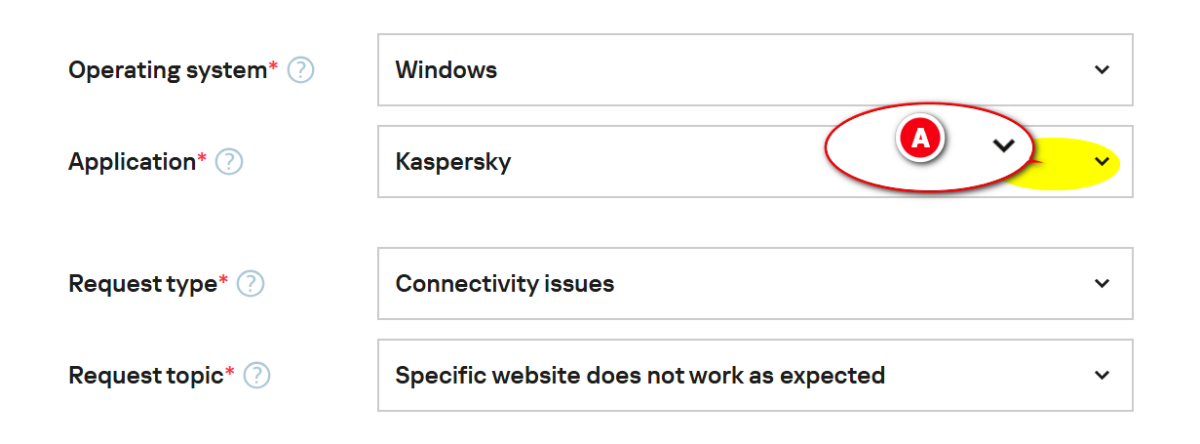This screenshot has width=1200, height=444.
Task: Expand the Connectivity issues dropdown arrow
Action: click(1102, 284)
